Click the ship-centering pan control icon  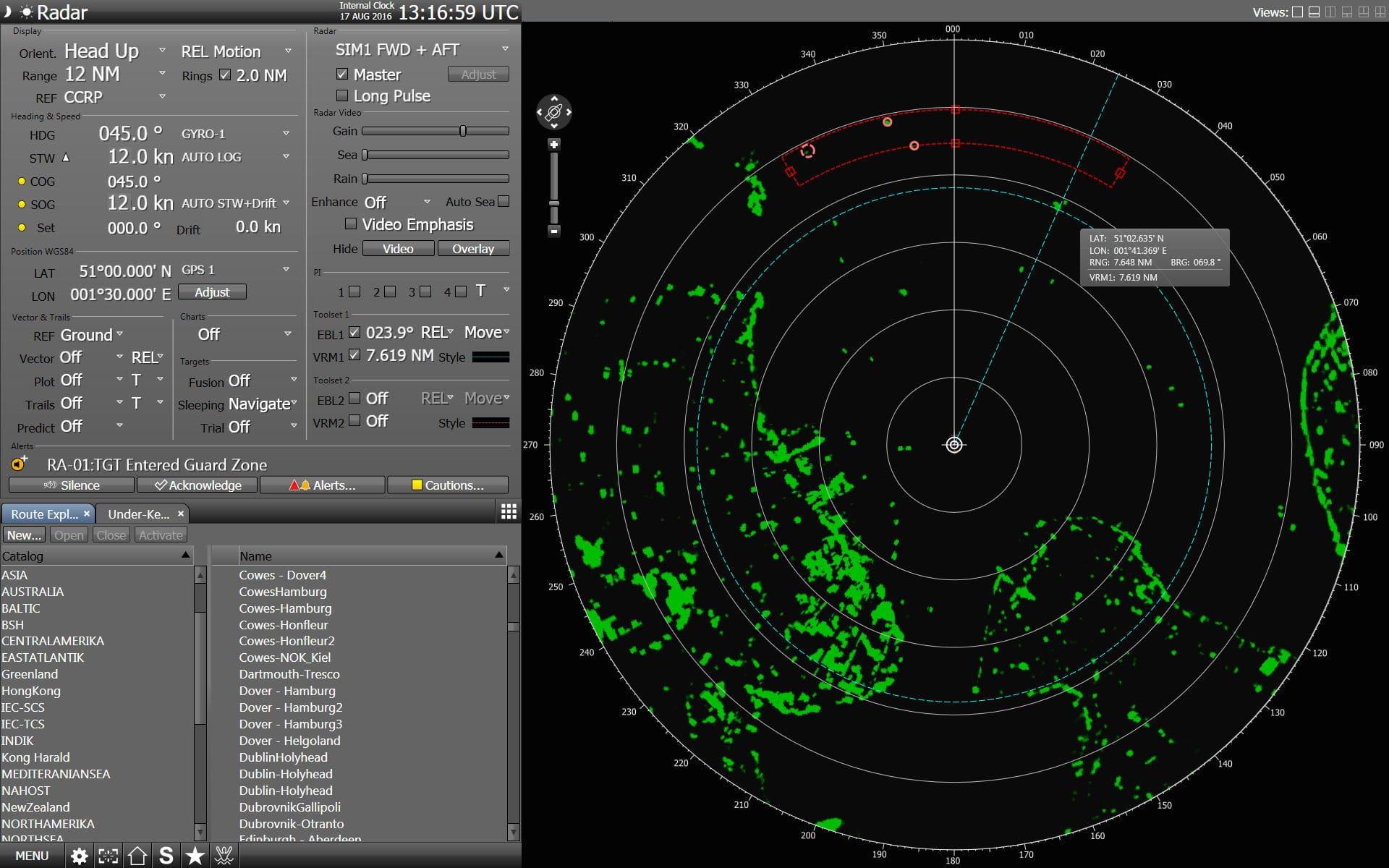554,112
